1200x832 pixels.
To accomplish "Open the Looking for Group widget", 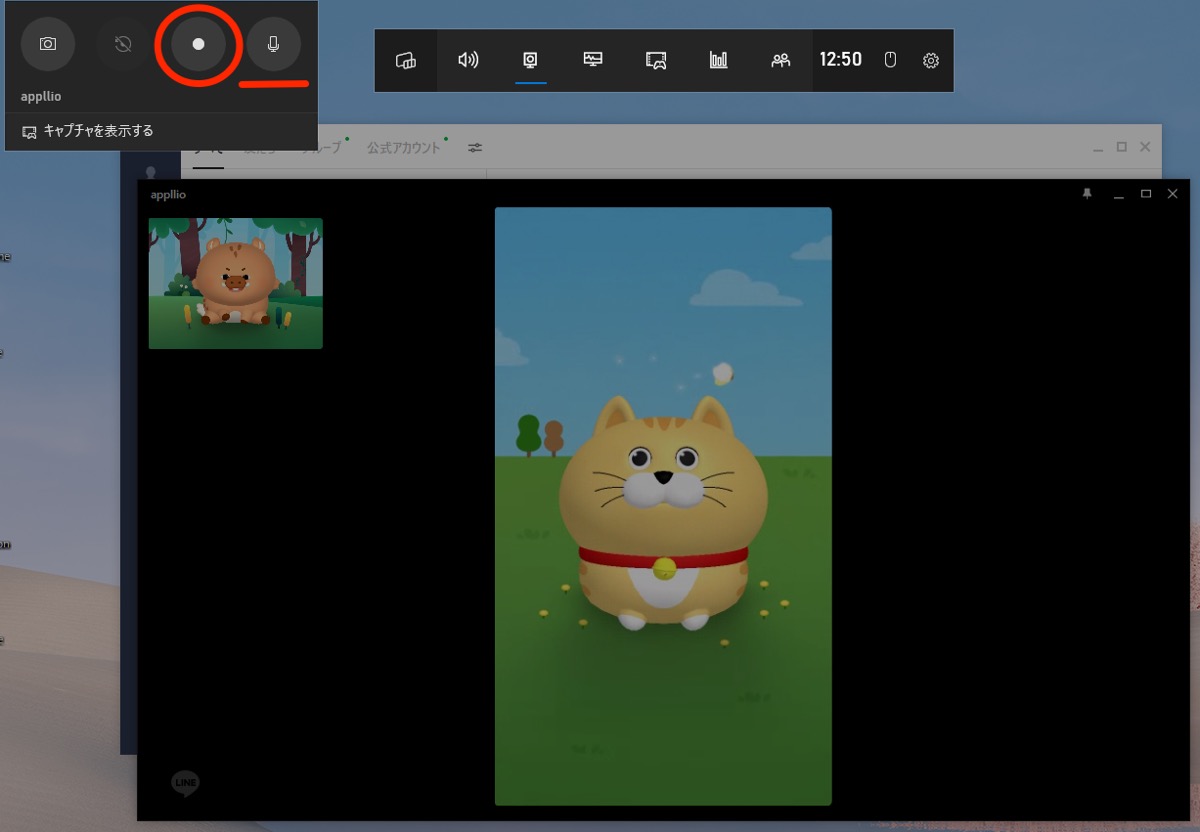I will 781,60.
